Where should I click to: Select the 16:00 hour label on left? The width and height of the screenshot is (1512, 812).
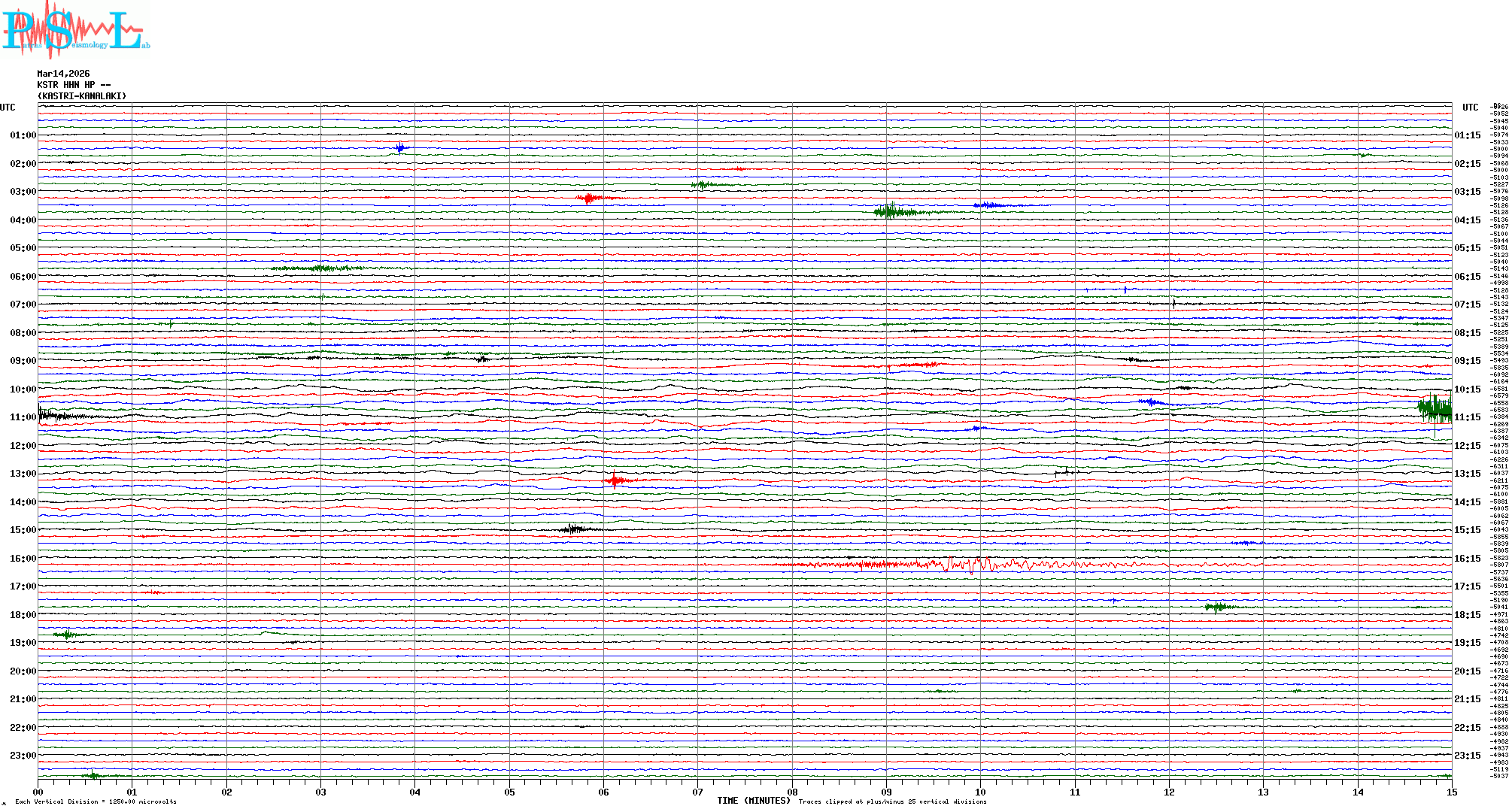[x=23, y=559]
